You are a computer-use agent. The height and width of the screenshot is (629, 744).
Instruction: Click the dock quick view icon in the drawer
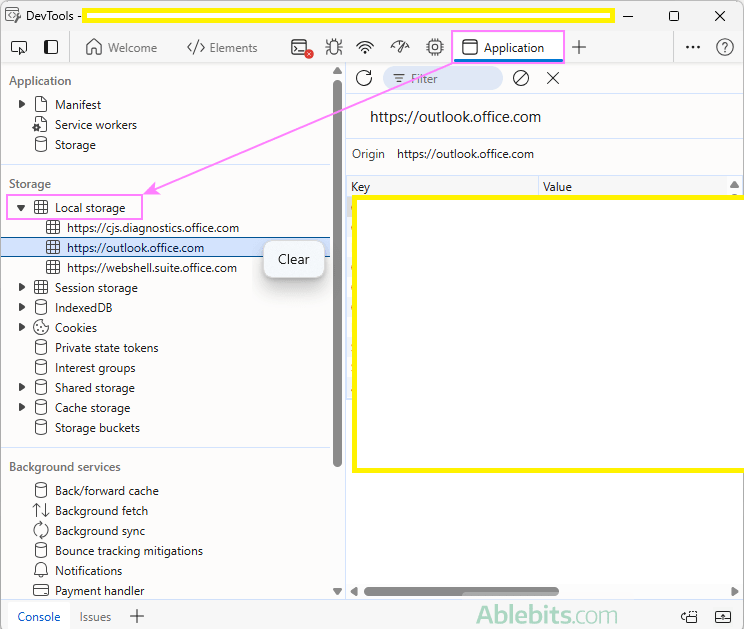pyautogui.click(x=689, y=616)
